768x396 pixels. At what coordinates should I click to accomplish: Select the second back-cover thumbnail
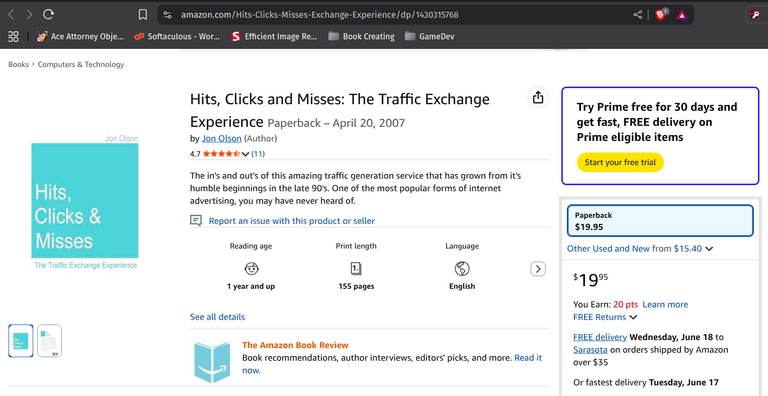click(x=49, y=341)
